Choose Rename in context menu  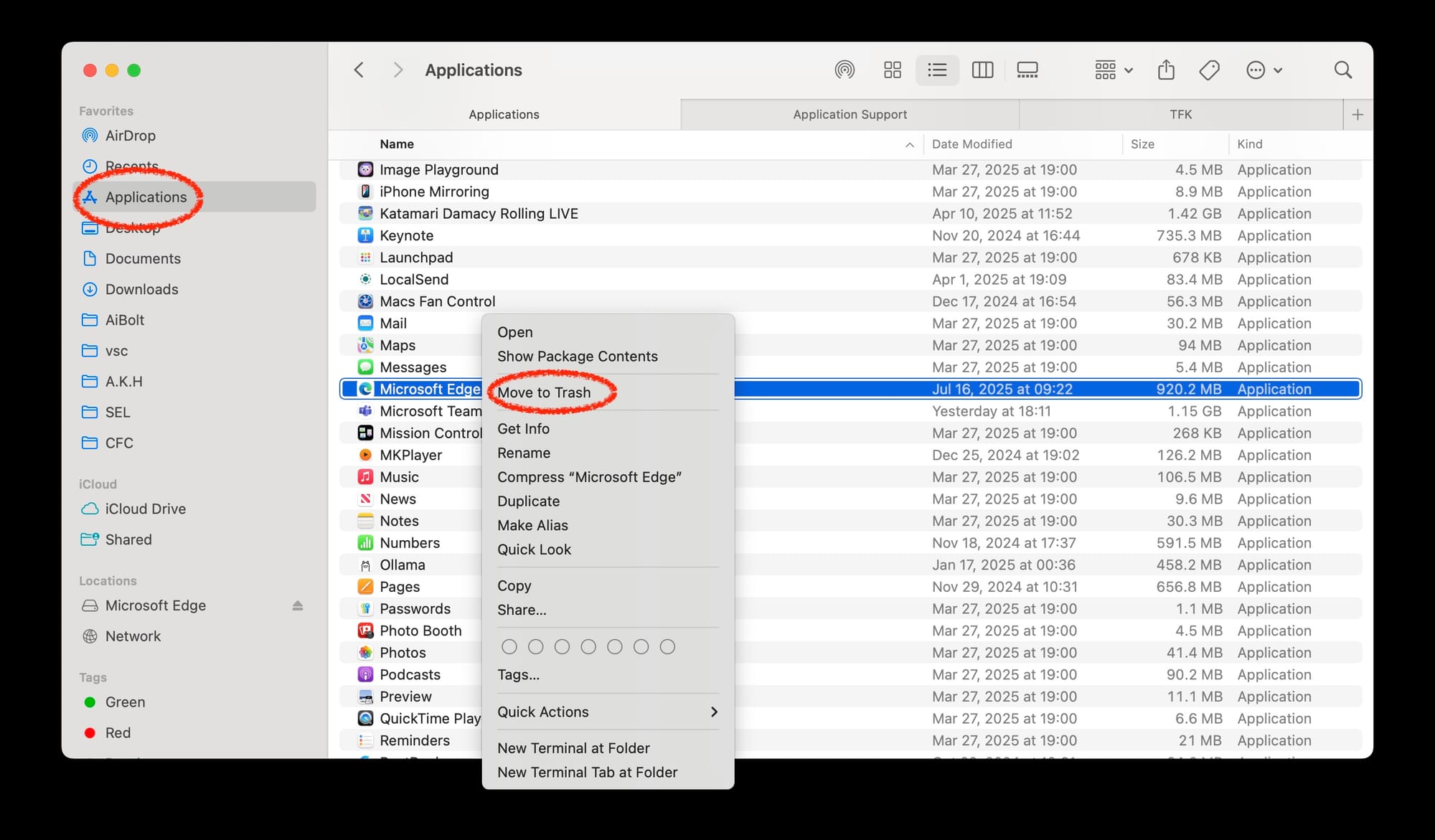tap(524, 453)
